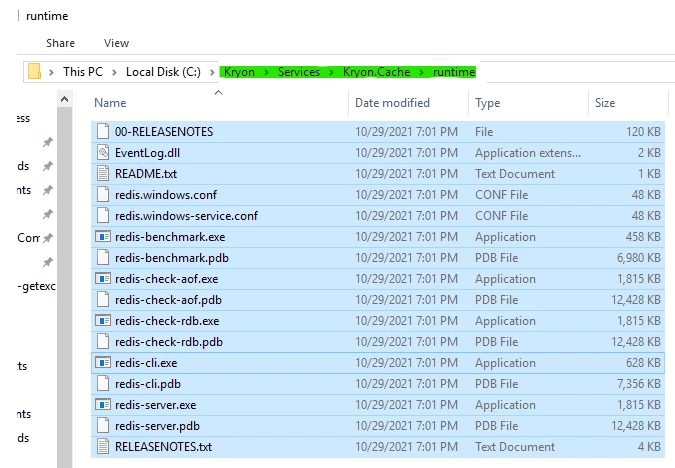Click the navigation pane scrollbar track
675x468 pixels.
click(65, 288)
